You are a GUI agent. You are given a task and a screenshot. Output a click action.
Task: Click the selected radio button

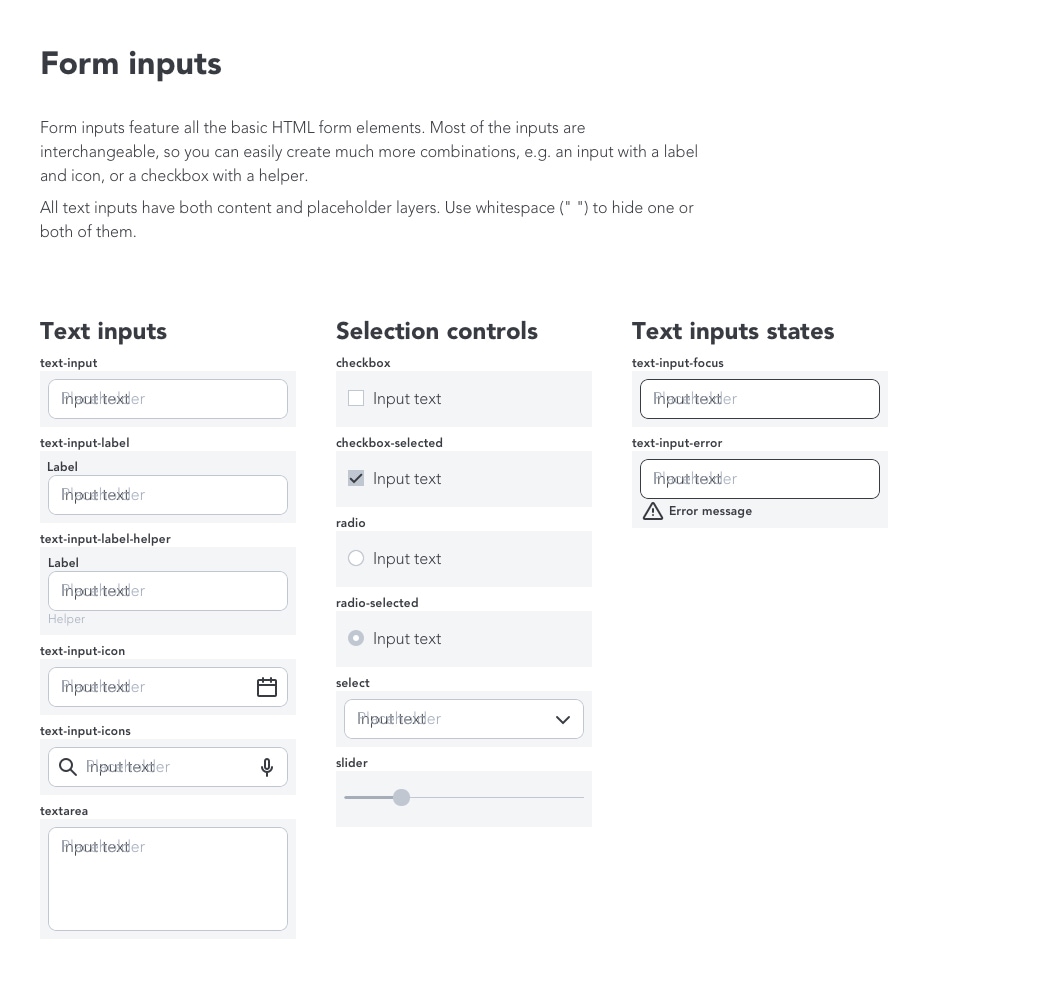coord(356,638)
